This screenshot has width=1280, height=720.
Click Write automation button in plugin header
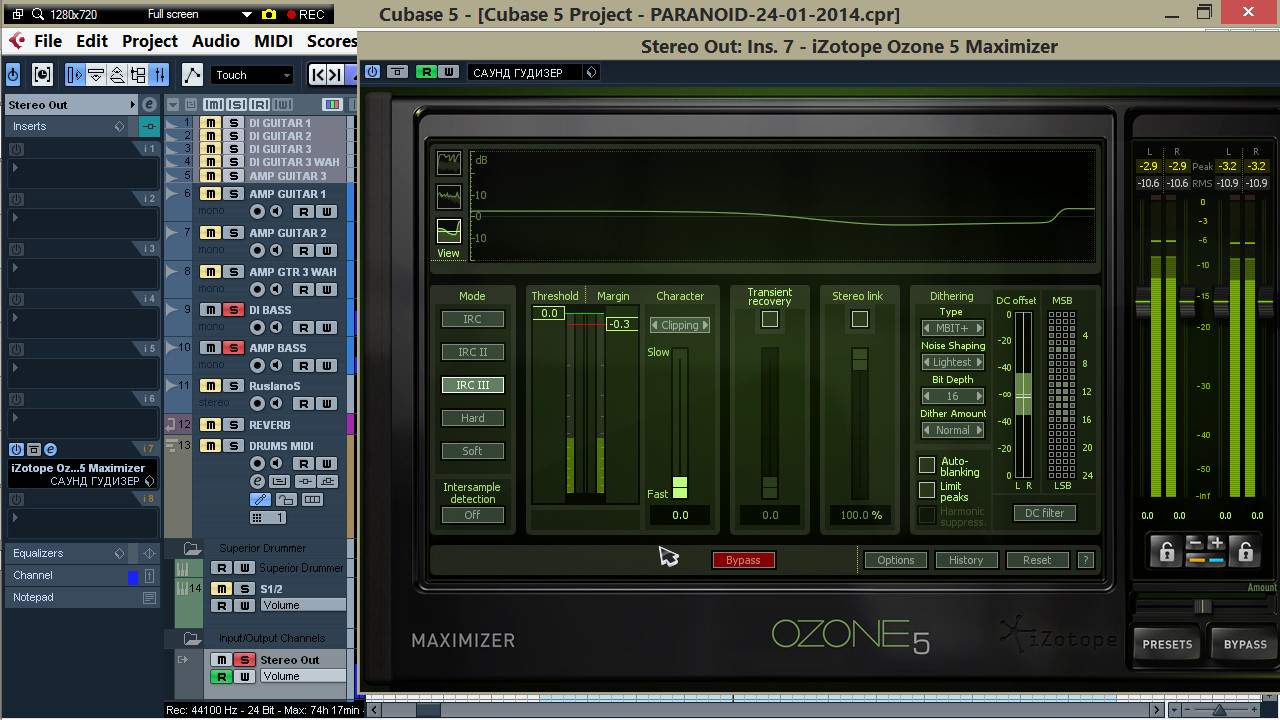coord(448,72)
